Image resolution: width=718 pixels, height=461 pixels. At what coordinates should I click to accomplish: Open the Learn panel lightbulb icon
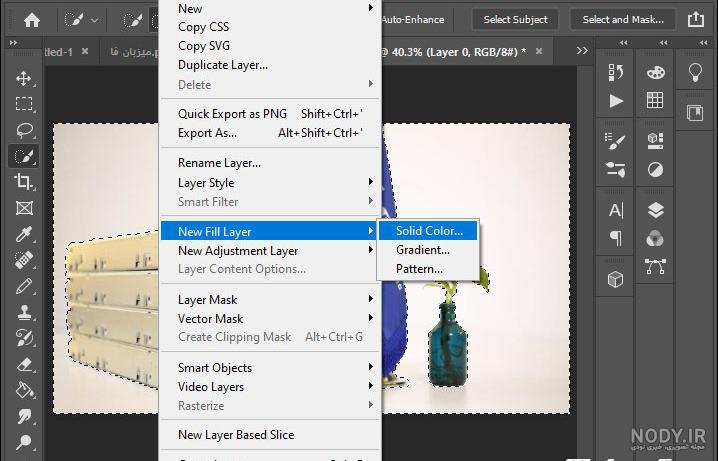click(695, 72)
